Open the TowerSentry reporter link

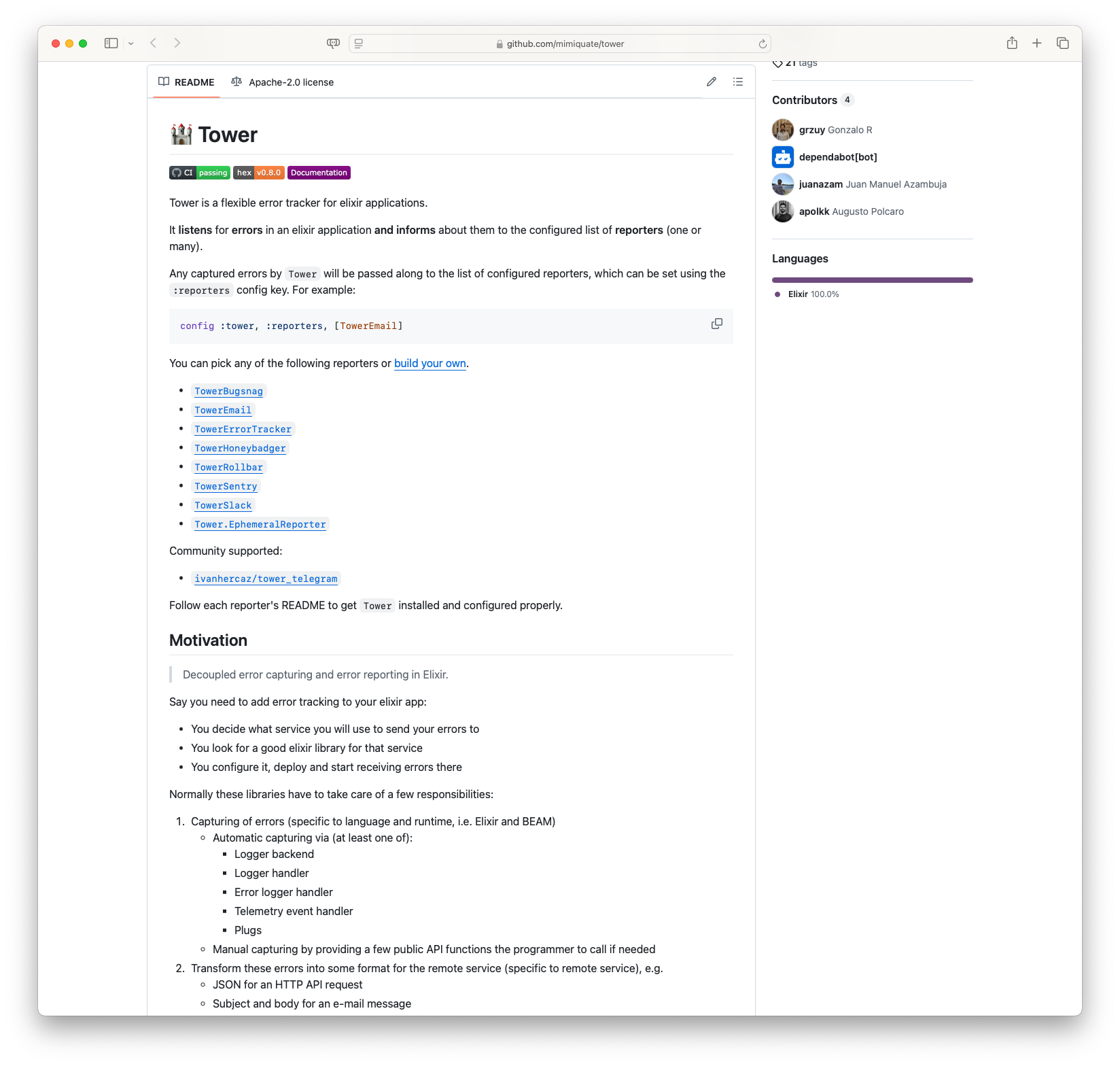226,486
